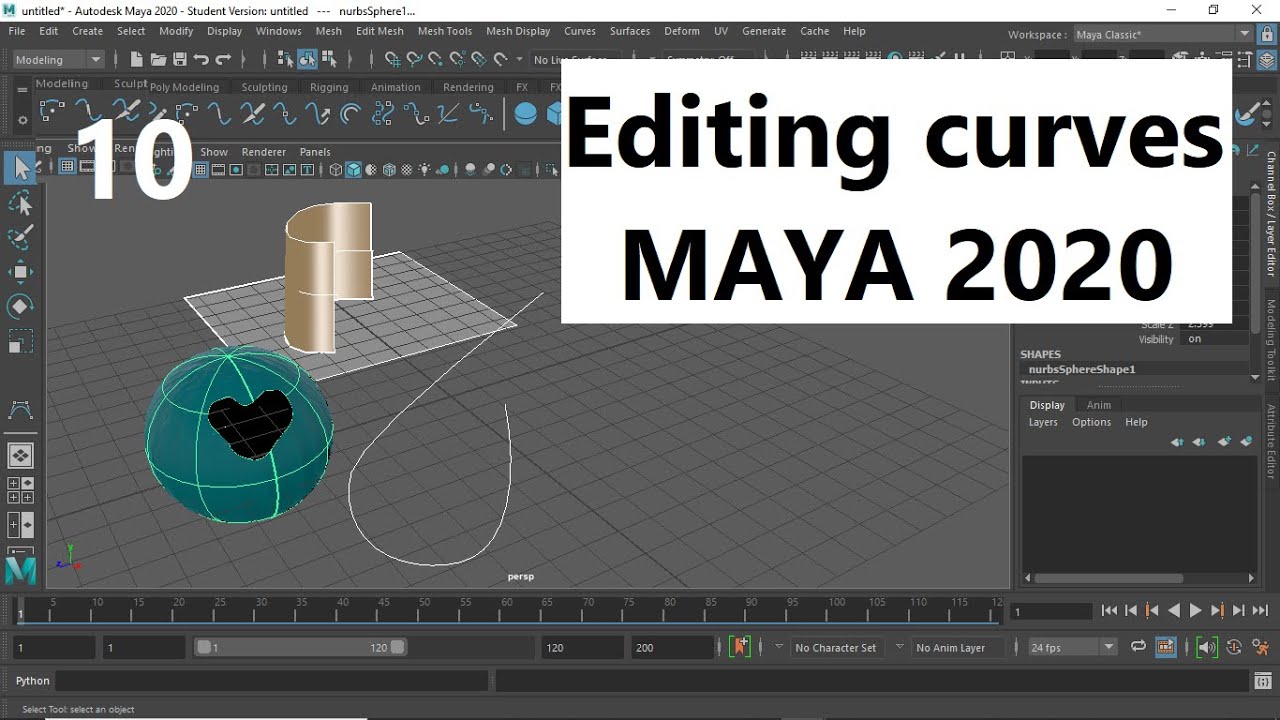Screen dimensions: 1280x720
Task: Undo the last action
Action: 201,60
